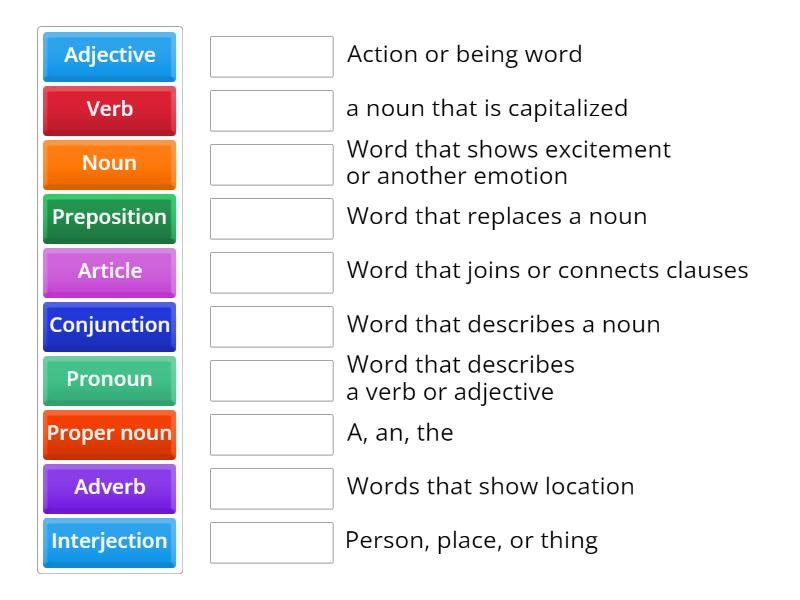Select the Interjection word tile
800x600 pixels.
pos(108,541)
